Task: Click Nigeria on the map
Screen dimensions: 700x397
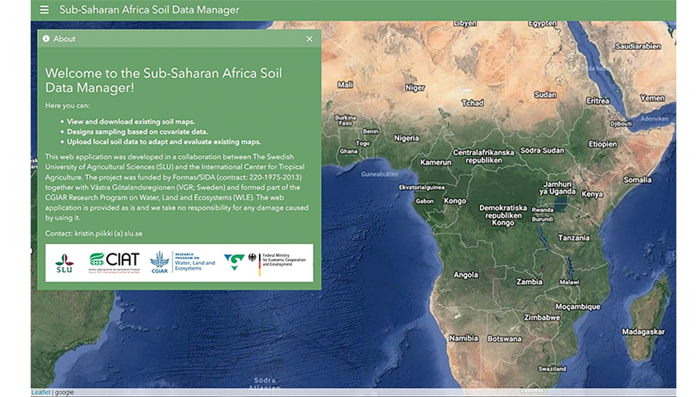Action: [x=406, y=138]
